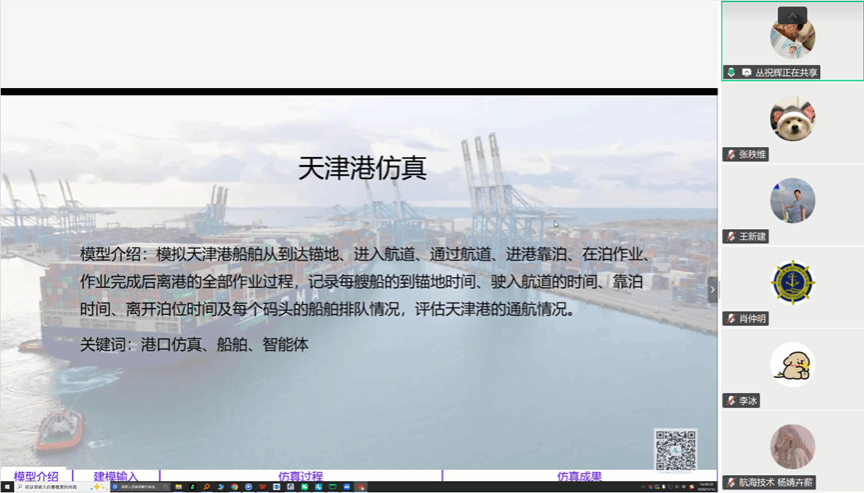The width and height of the screenshot is (864, 493).
Task: Click the muted microphone icon beside 肖仲明
Action: coord(731,319)
